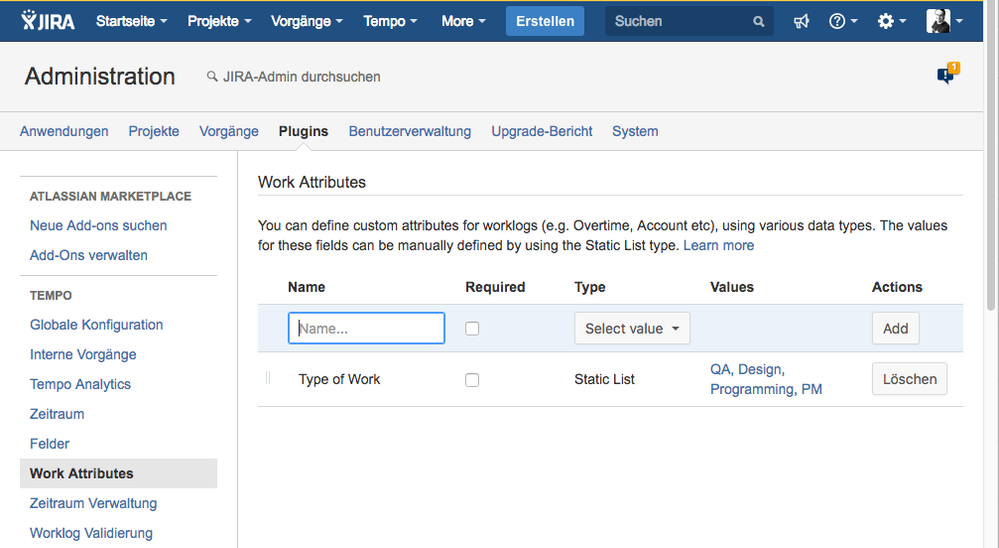Switch to the Benutzerverwaltung tab

coord(410,131)
